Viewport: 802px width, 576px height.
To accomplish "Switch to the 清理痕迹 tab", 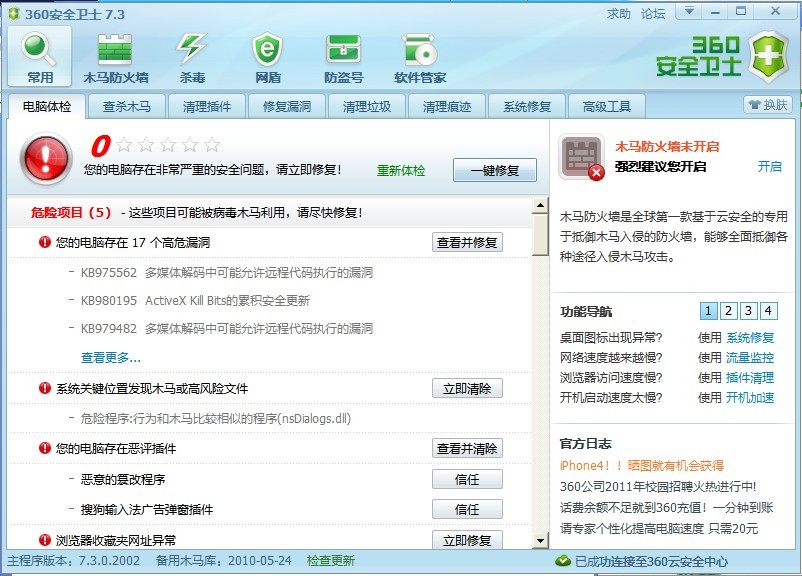I will click(x=447, y=106).
